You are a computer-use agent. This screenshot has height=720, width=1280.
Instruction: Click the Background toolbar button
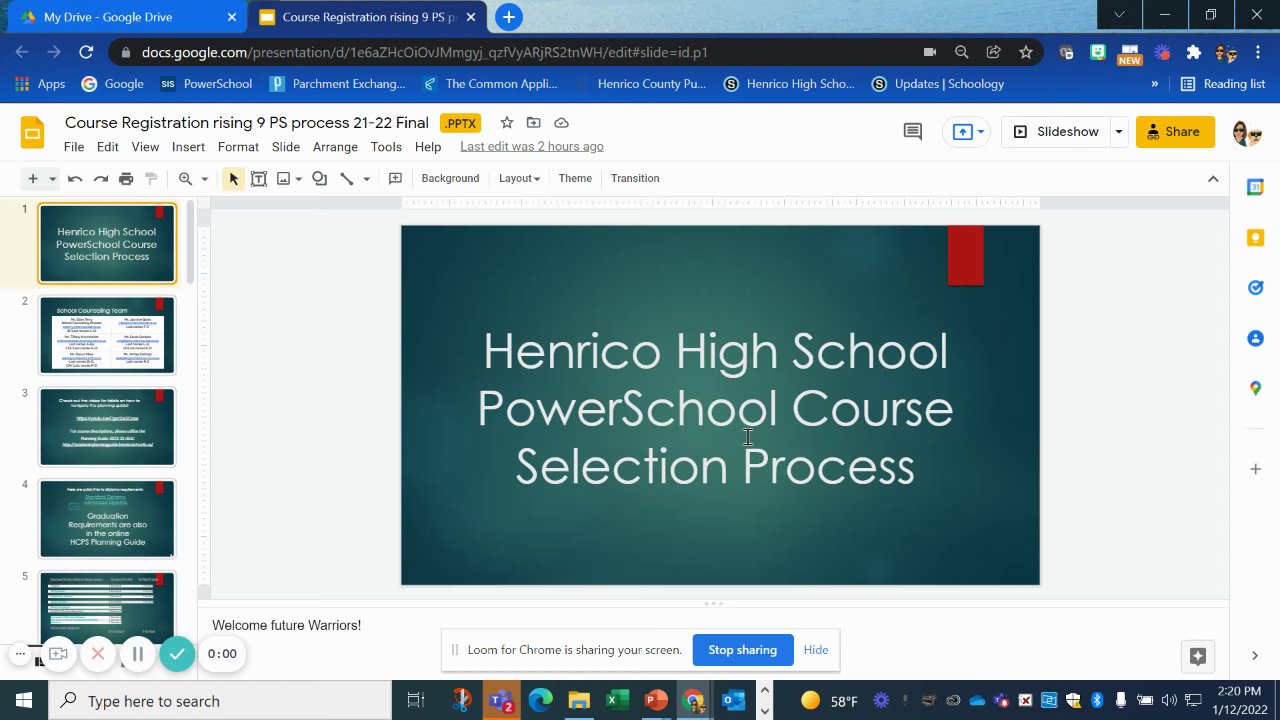pos(450,178)
